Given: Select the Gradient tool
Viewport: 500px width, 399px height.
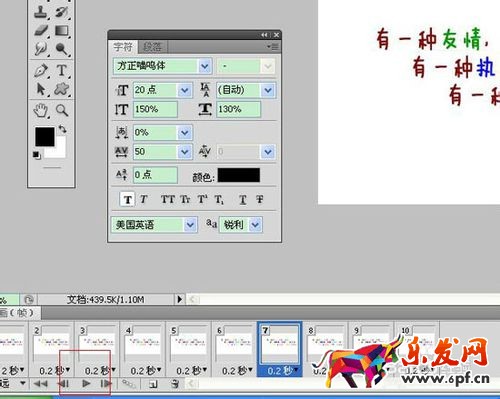Looking at the screenshot, I should 62,31.
